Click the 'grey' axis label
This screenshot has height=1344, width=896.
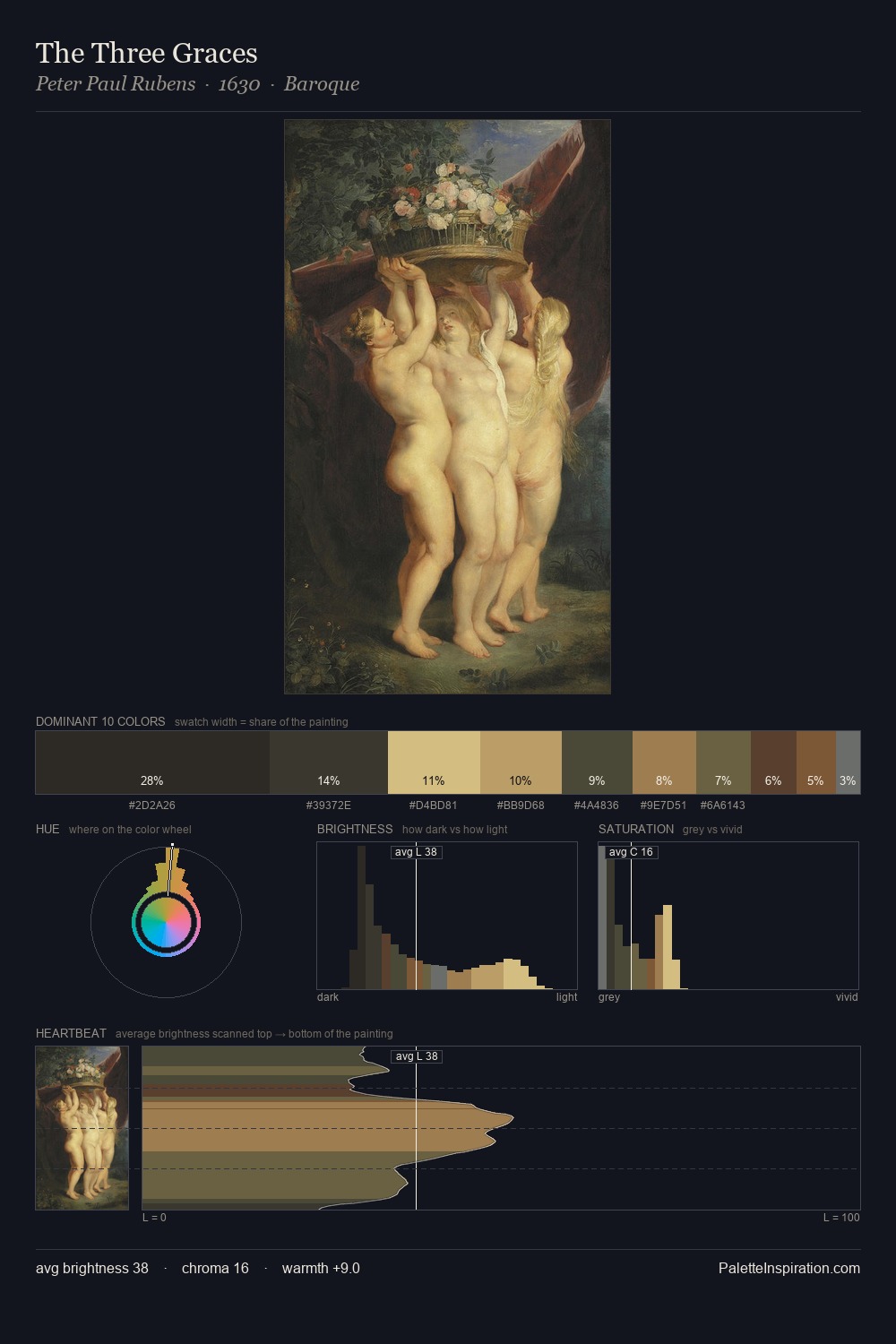click(x=609, y=997)
